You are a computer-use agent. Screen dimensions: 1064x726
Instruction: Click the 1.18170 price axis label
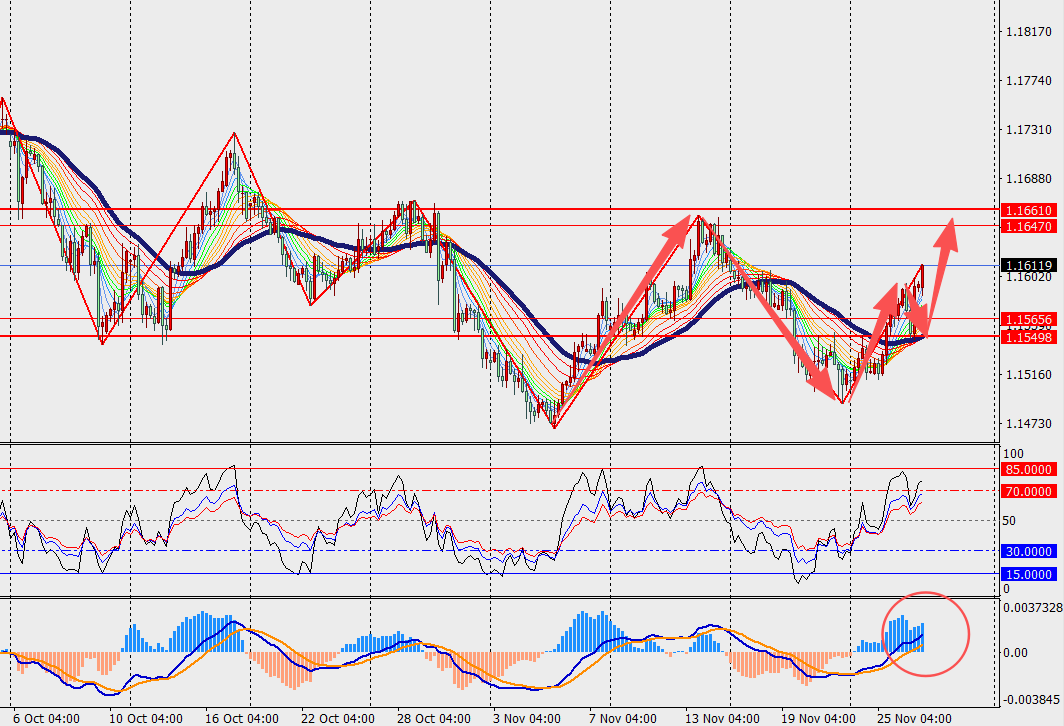click(1029, 31)
